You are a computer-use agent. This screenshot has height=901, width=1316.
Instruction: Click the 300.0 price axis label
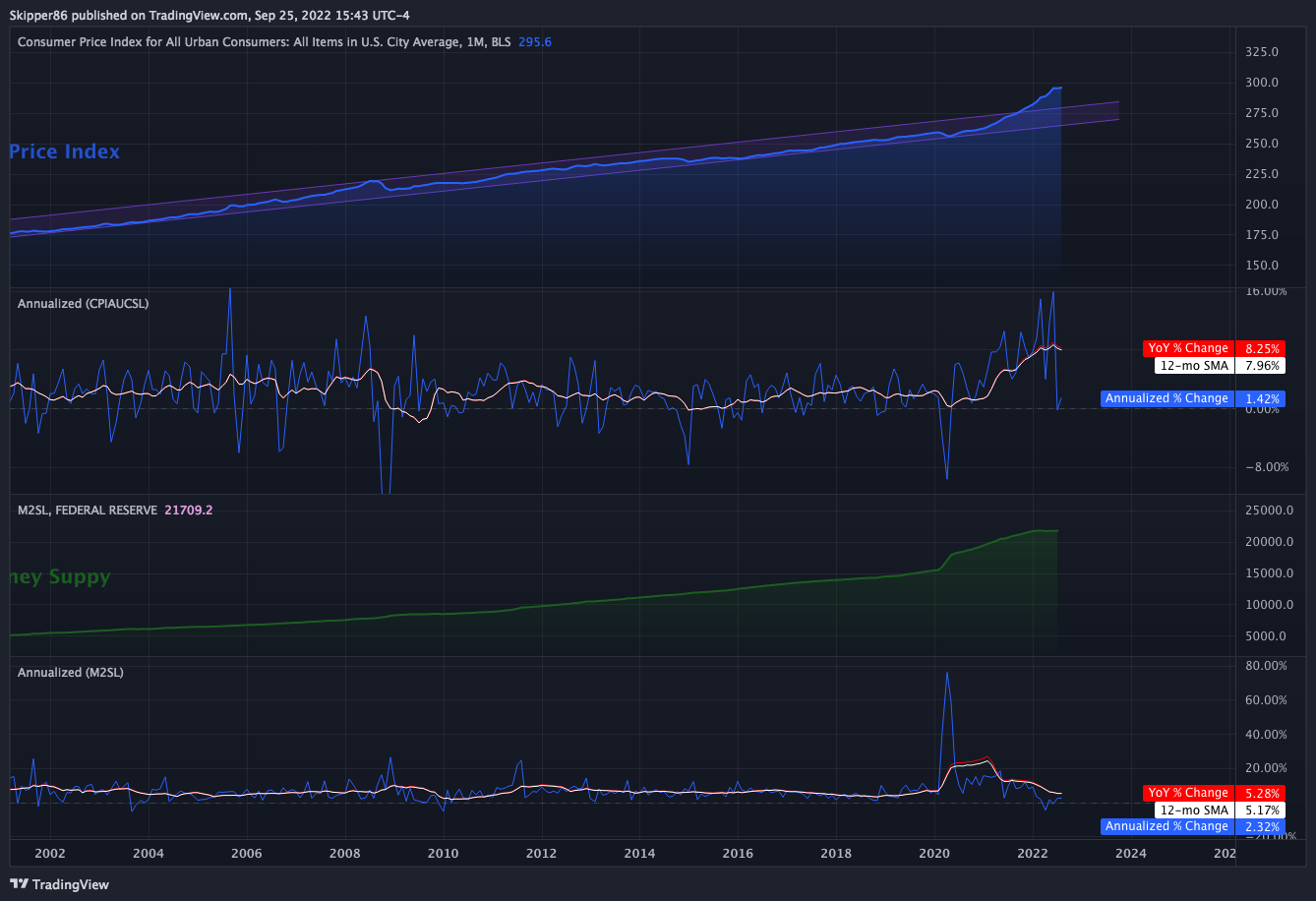click(1261, 82)
